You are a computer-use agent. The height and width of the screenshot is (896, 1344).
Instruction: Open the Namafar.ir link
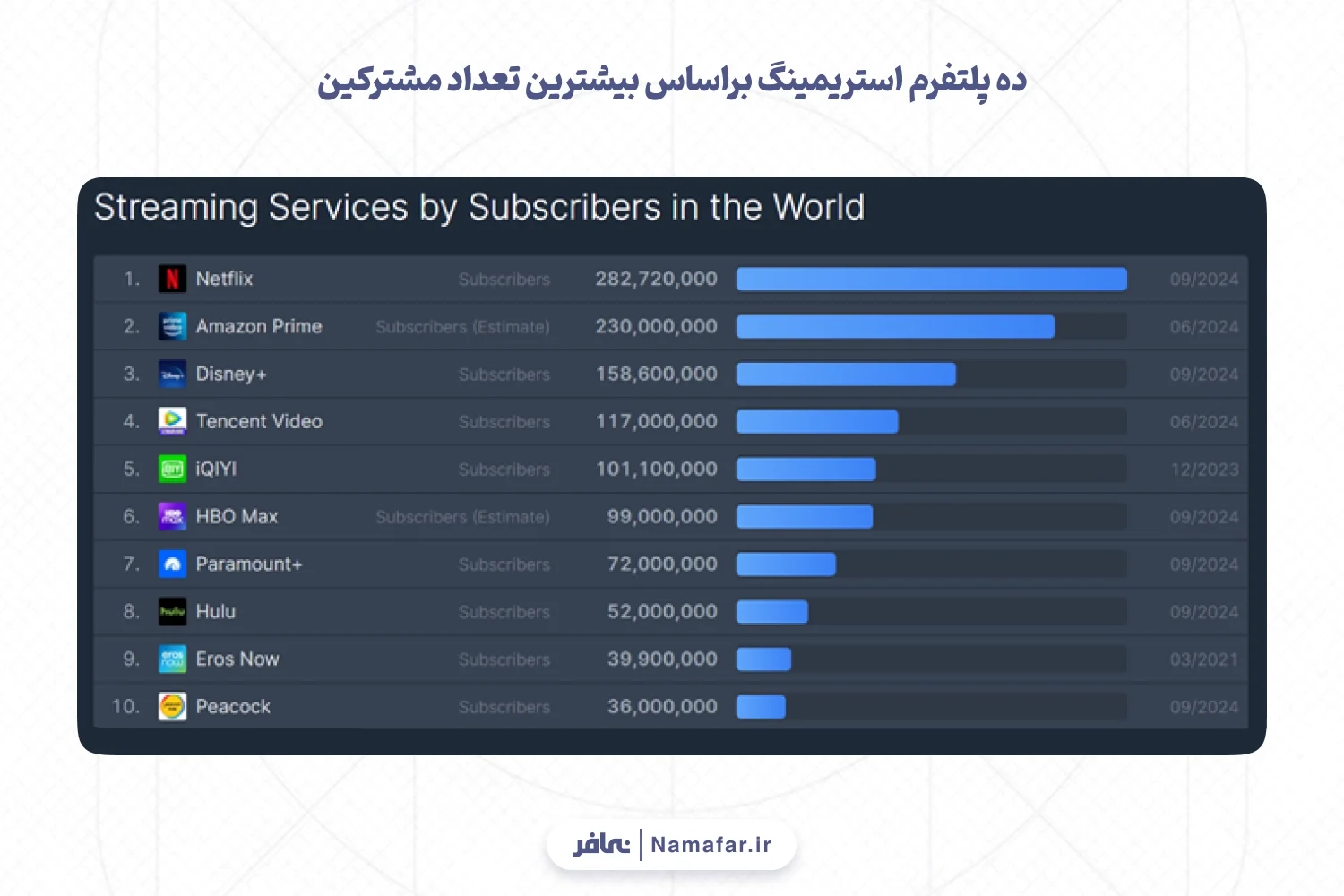click(x=711, y=845)
